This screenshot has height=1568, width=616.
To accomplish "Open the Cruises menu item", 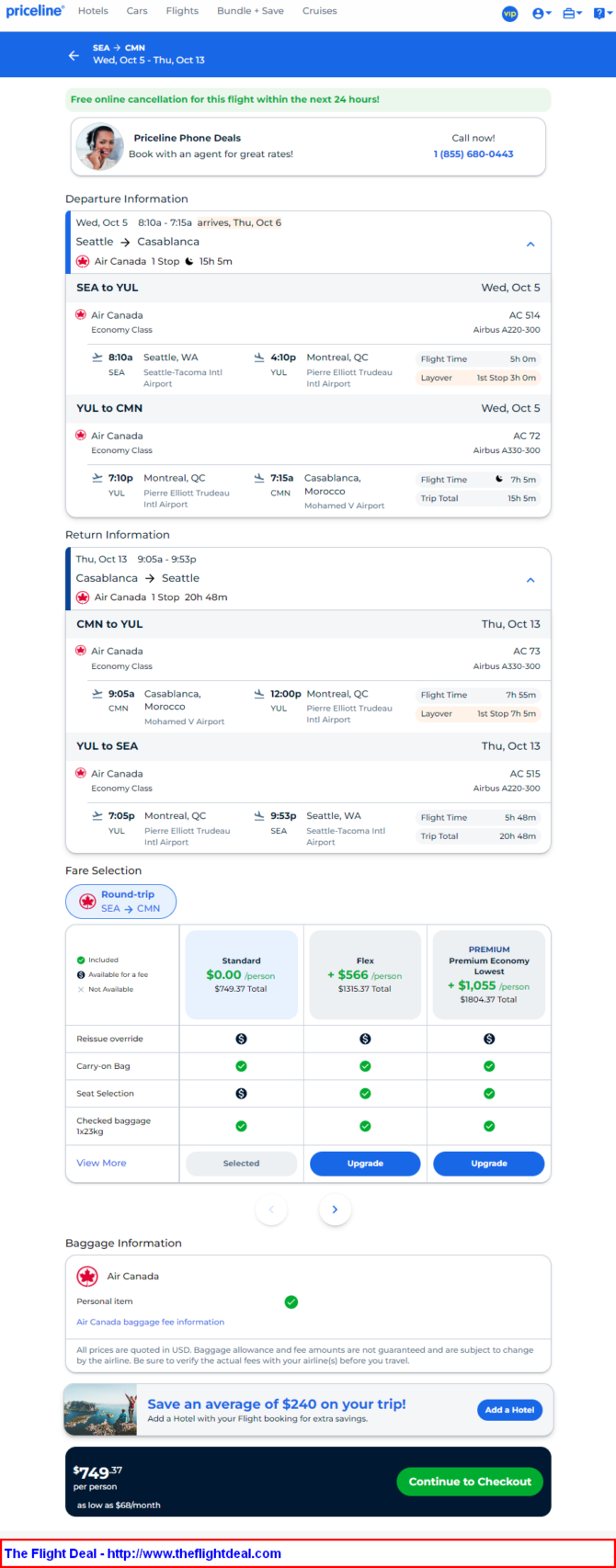I will coord(319,11).
